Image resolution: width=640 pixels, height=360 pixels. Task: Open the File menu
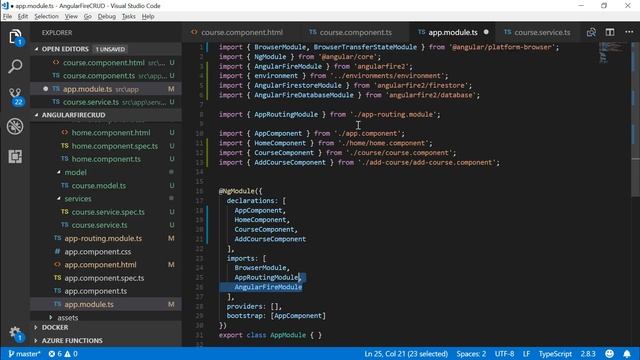coord(7,16)
